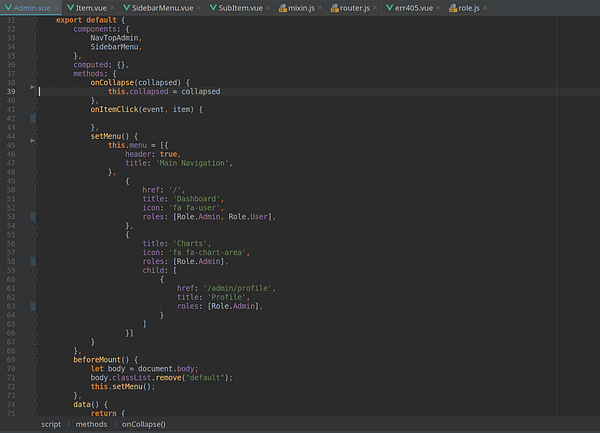Image resolution: width=600 pixels, height=433 pixels.
Task: Fold the export default block at line 31
Action: pos(36,18)
